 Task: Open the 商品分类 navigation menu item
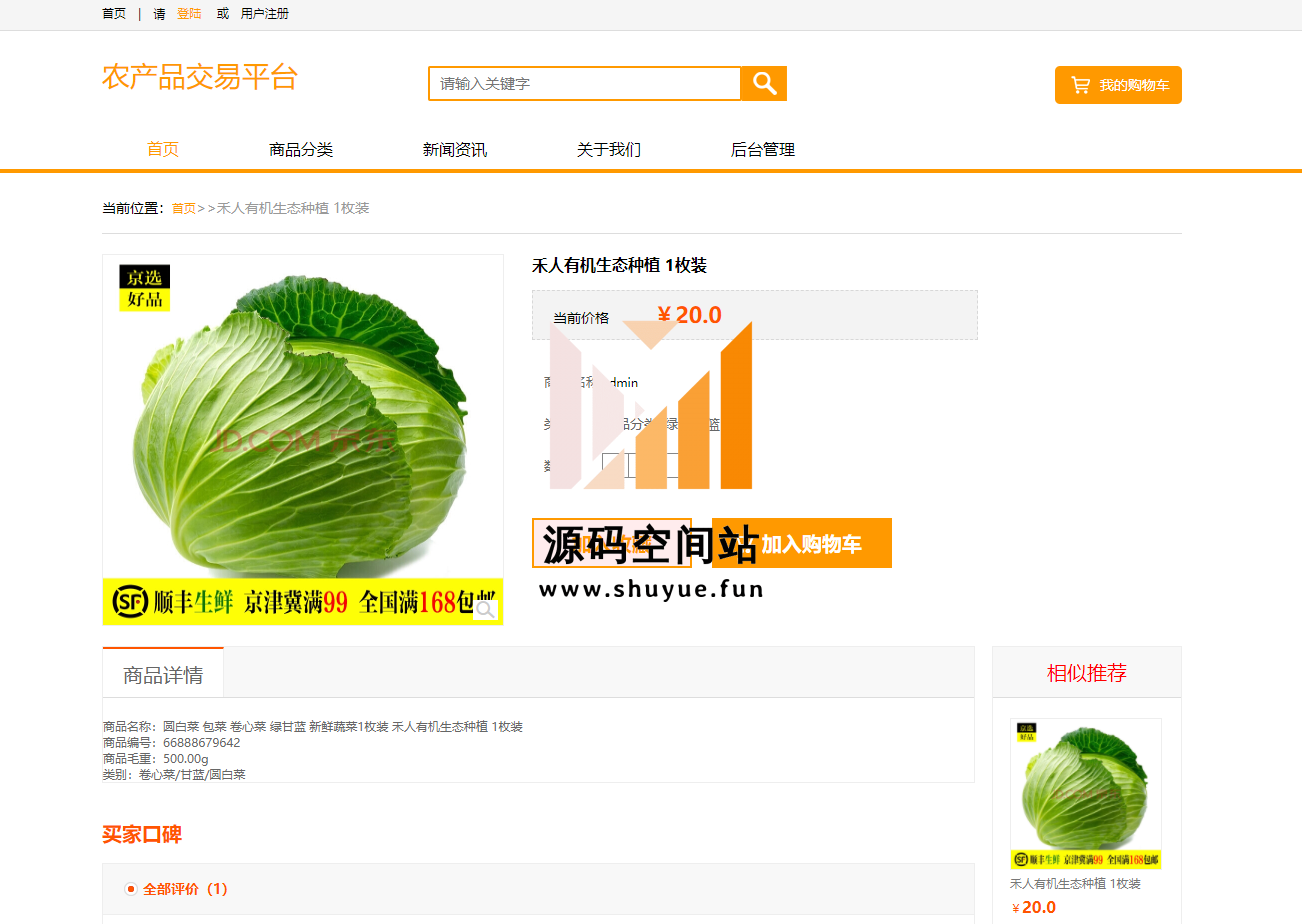coord(301,150)
